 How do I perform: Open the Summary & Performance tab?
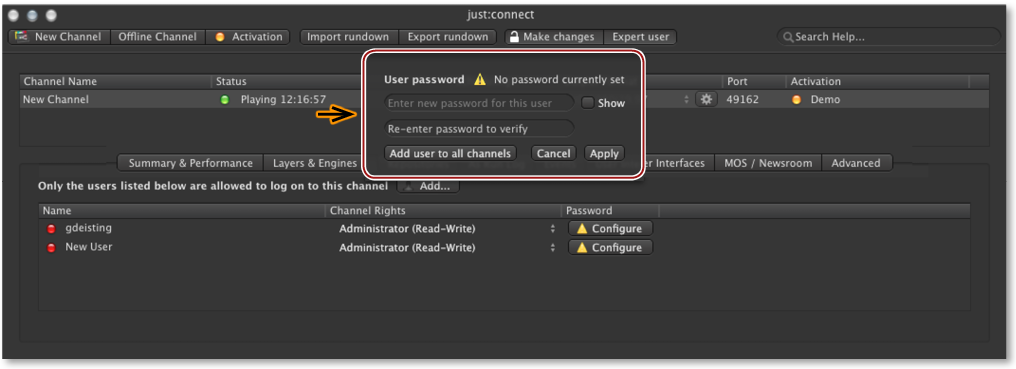pos(190,163)
